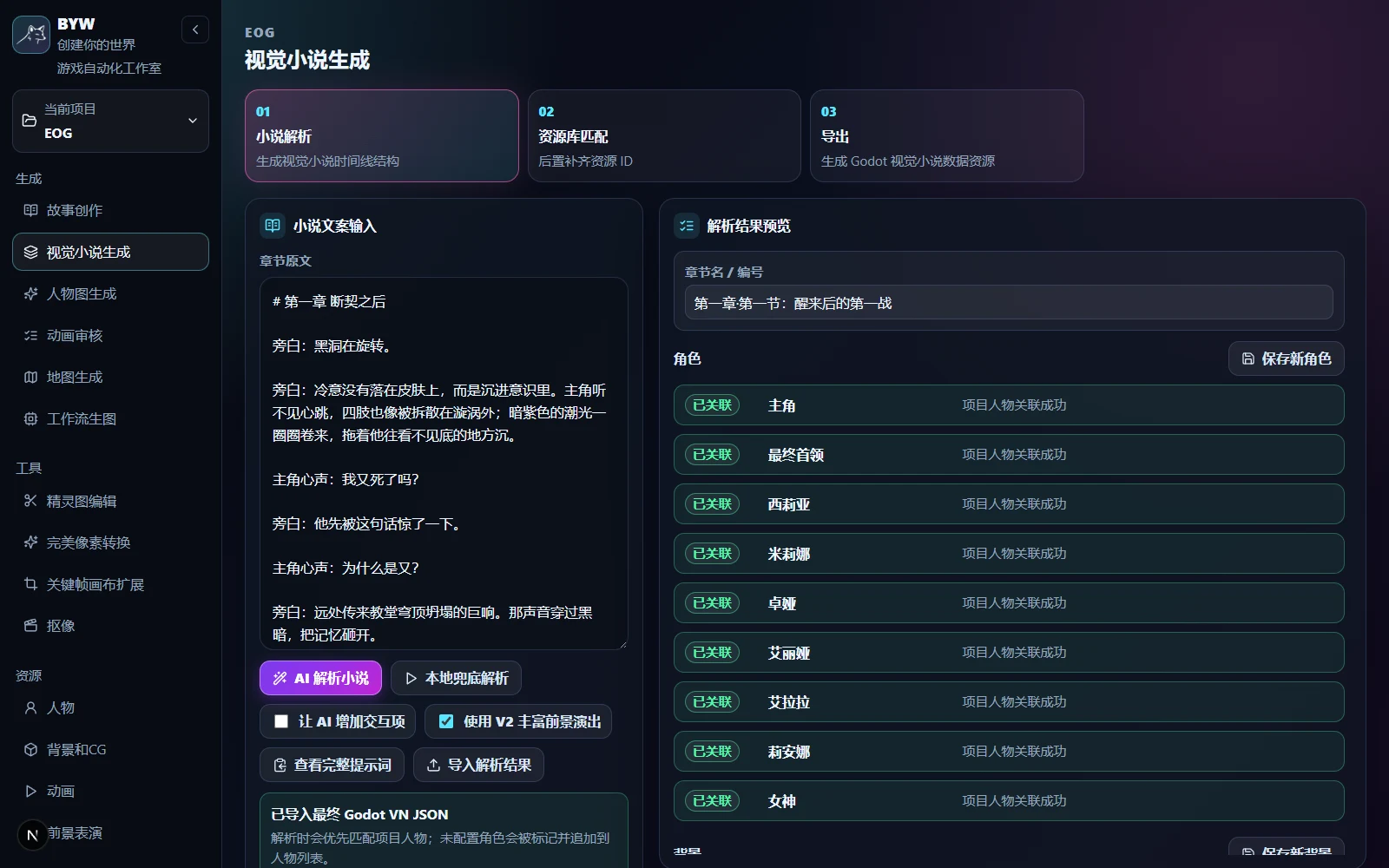Select the 女神 character row
Image resolution: width=1389 pixels, height=868 pixels.
coord(1009,801)
